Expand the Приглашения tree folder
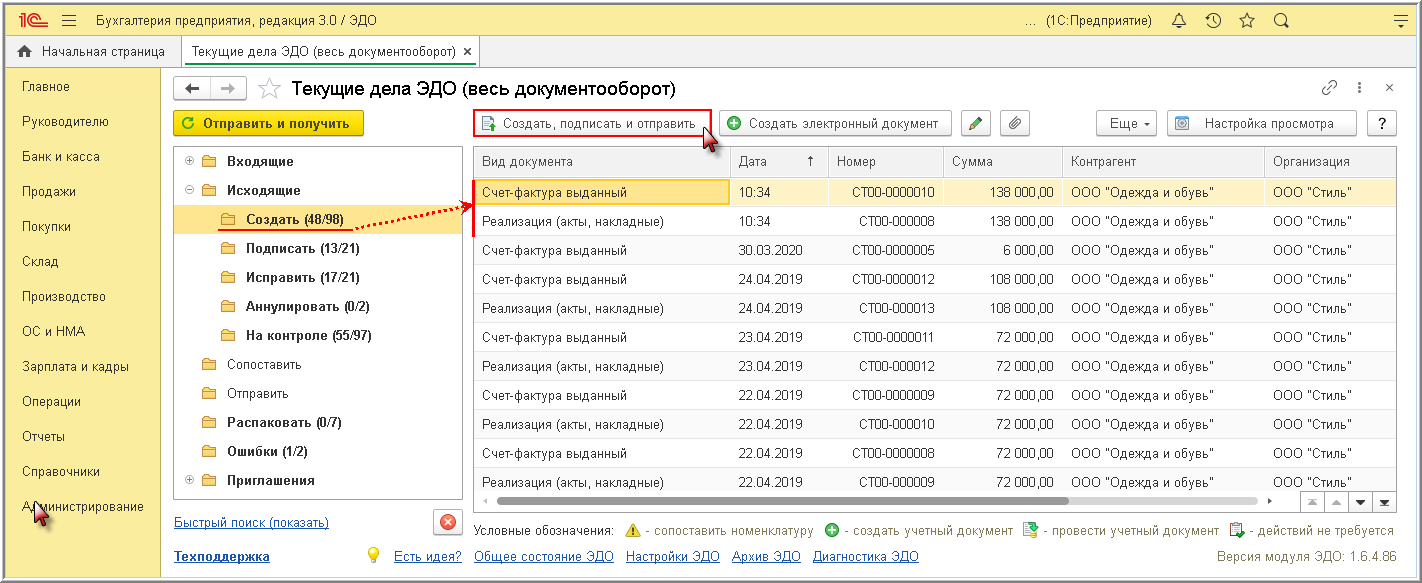Image resolution: width=1422 pixels, height=583 pixels. click(189, 480)
